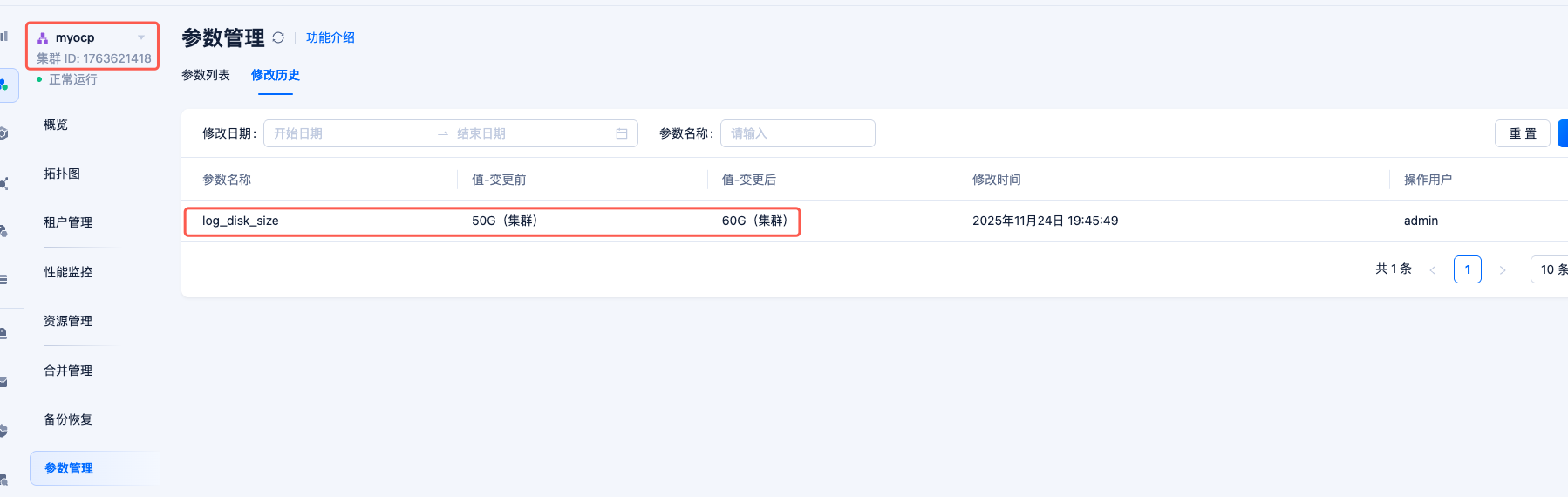Viewport: 1568px width, 497px height.
Task: Click the 参数名称 search input
Action: tap(797, 133)
